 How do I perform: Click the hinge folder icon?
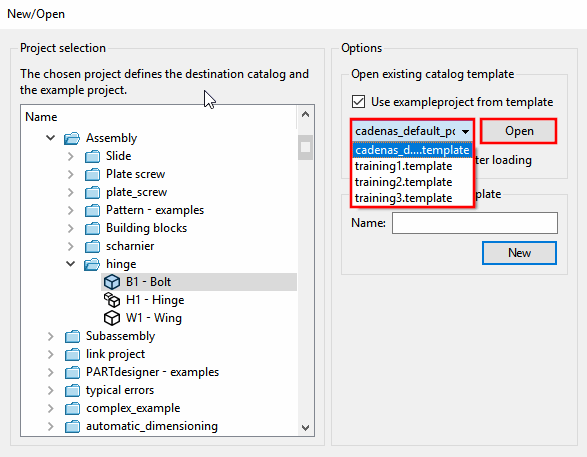pyautogui.click(x=92, y=264)
